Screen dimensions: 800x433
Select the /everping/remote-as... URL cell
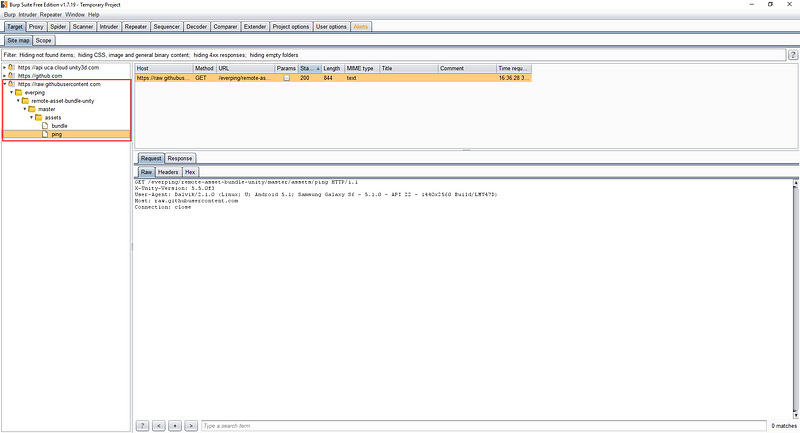tap(245, 78)
